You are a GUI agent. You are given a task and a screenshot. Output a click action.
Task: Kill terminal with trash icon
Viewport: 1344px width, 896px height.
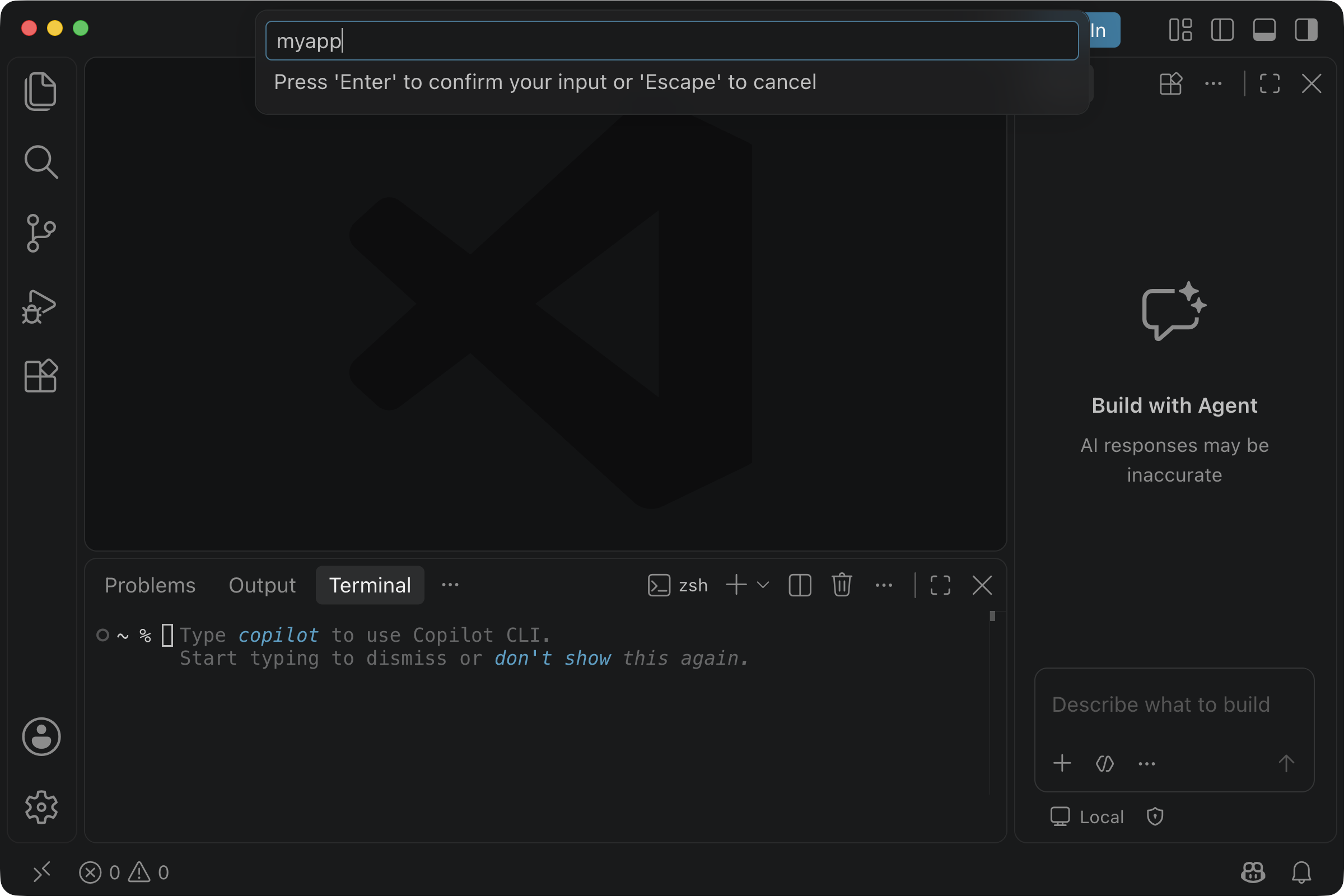[842, 585]
